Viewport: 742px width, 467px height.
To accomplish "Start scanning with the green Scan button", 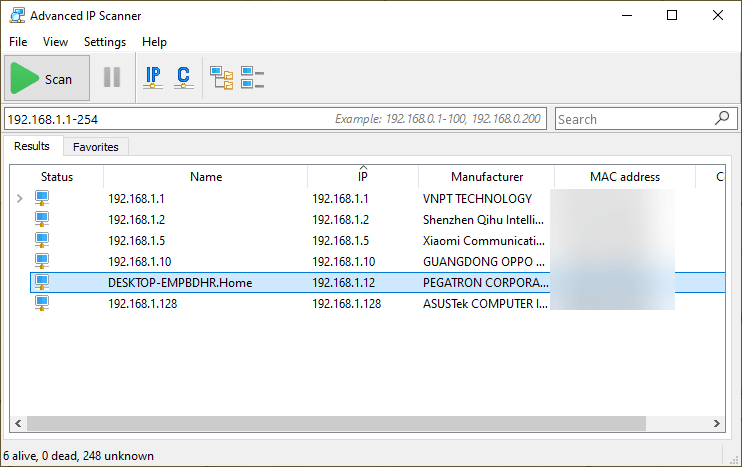I will [46, 79].
